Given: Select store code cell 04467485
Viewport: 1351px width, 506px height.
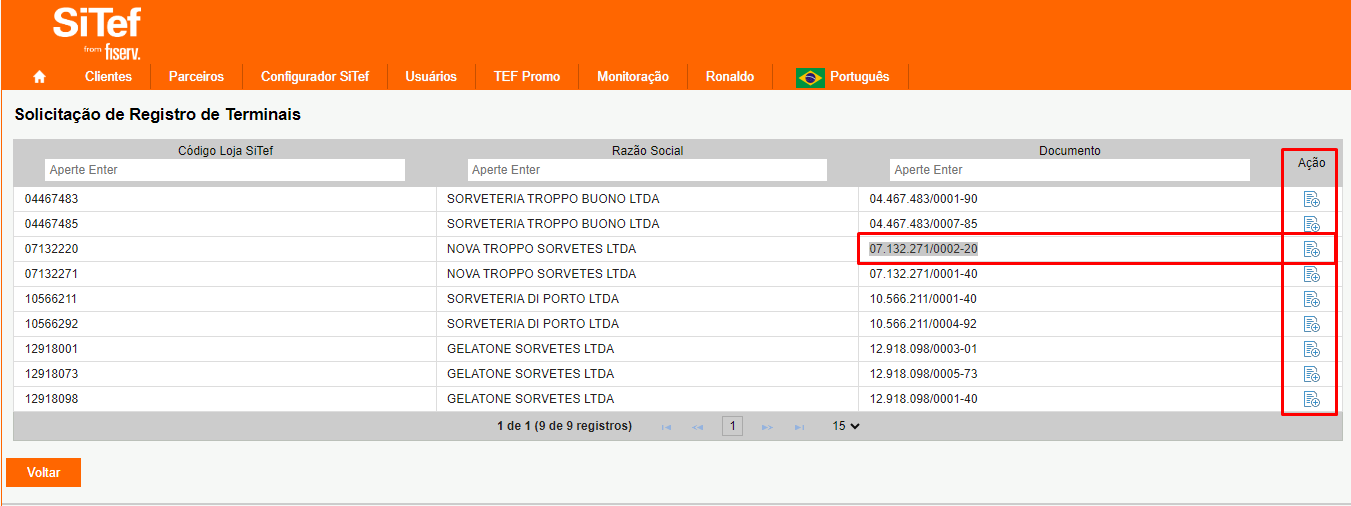Looking at the screenshot, I should [51, 224].
